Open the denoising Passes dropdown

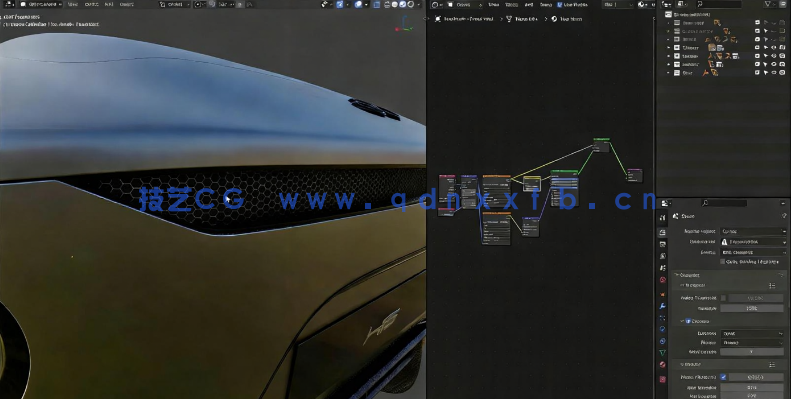coord(753,343)
